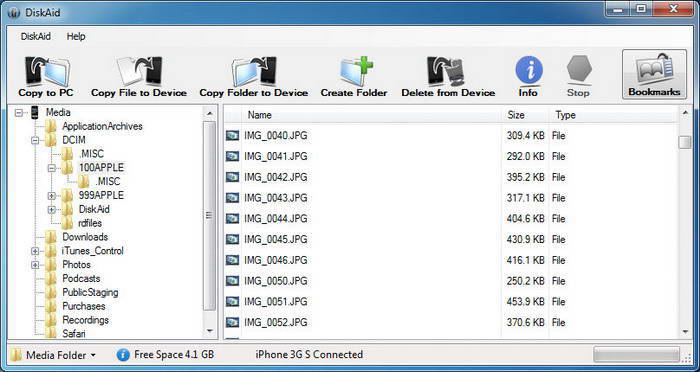This screenshot has height=372, width=700.
Task: Open the Help menu
Action: pos(76,37)
